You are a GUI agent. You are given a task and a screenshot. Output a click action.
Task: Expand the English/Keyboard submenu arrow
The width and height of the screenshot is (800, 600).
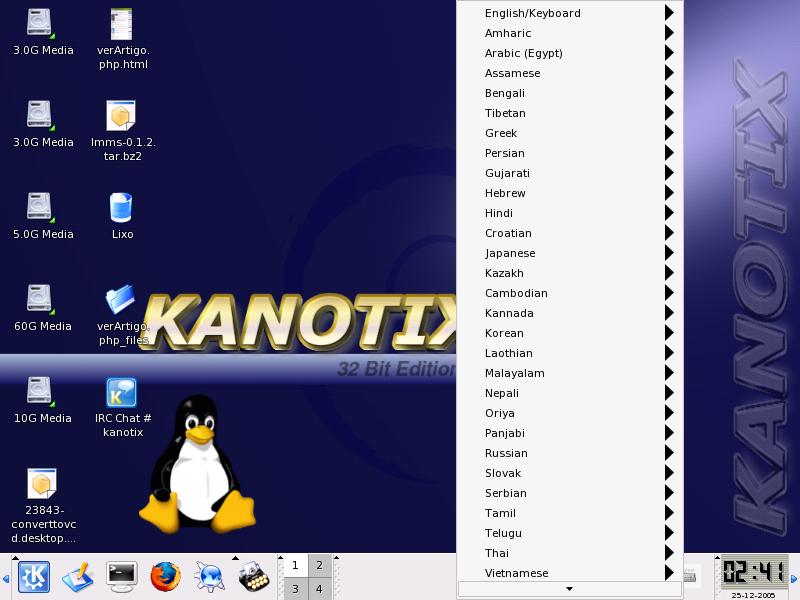pyautogui.click(x=669, y=13)
